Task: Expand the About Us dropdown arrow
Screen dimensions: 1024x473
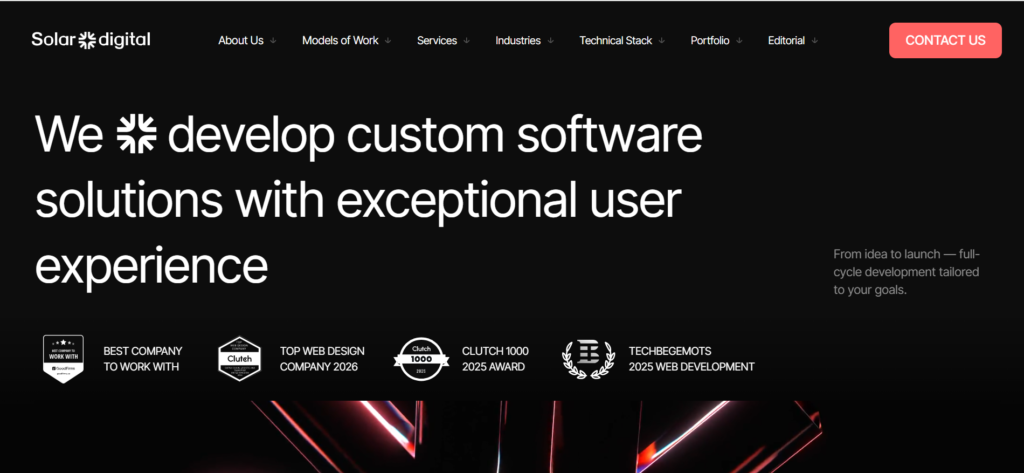Action: [x=273, y=41]
